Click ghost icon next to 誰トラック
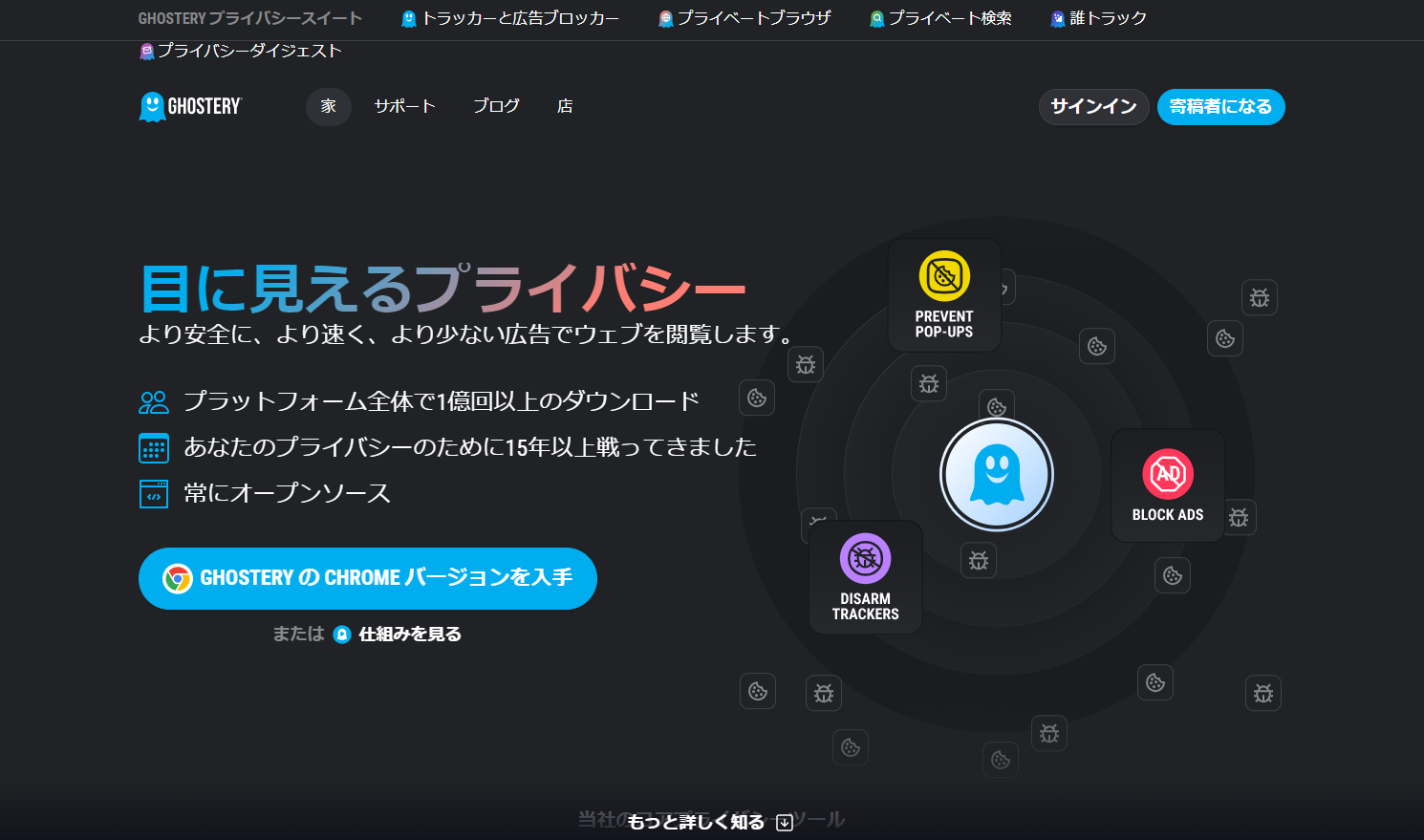 click(x=1058, y=18)
